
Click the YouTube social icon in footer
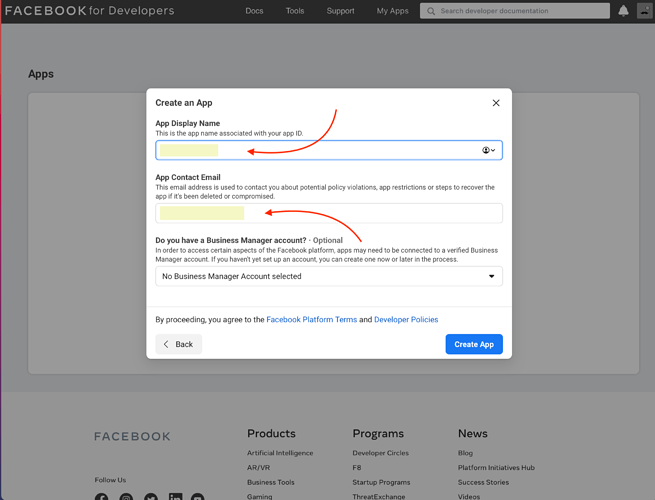pyautogui.click(x=198, y=497)
